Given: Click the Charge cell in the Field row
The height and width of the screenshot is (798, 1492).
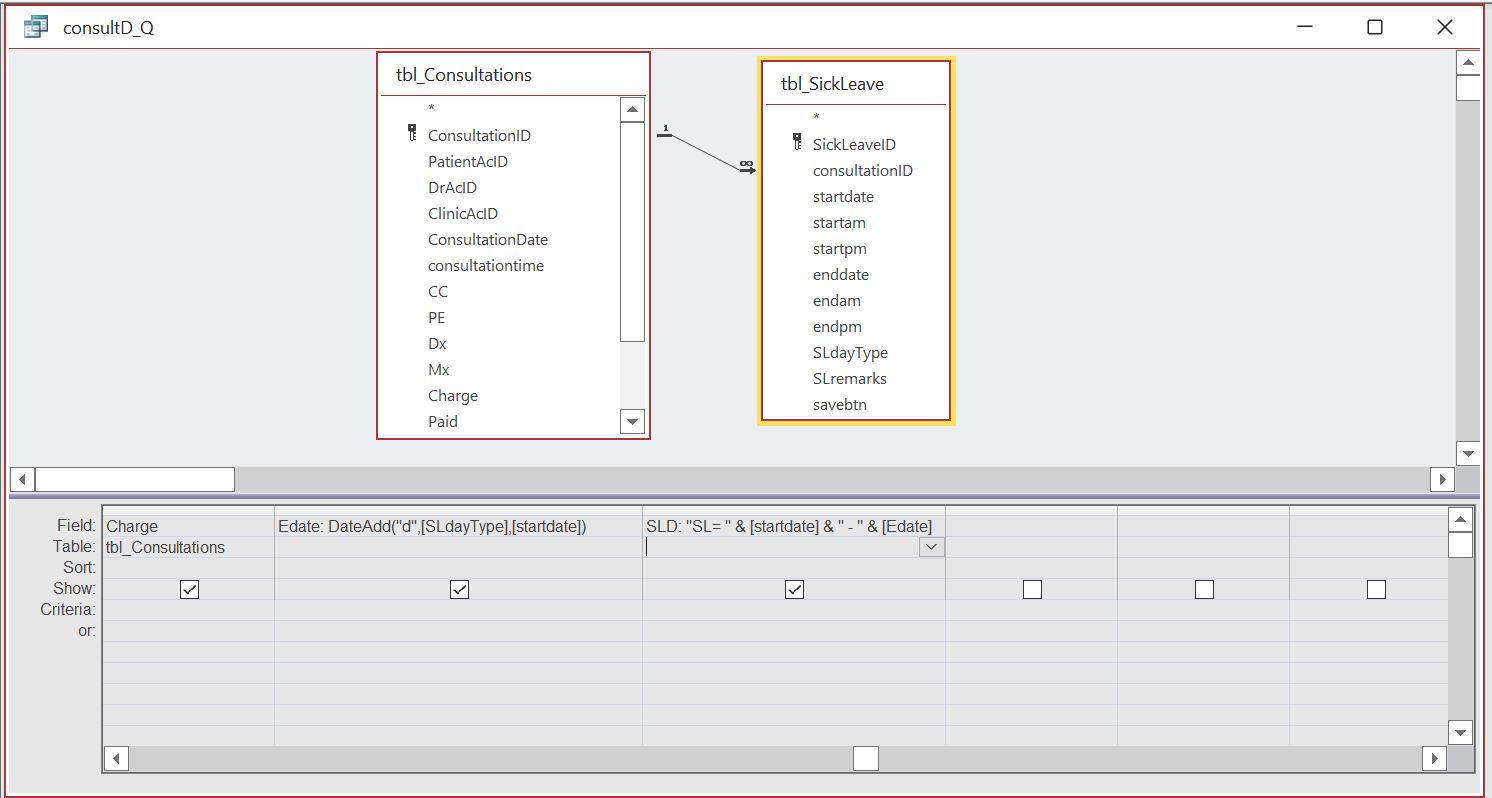Looking at the screenshot, I should 188,526.
